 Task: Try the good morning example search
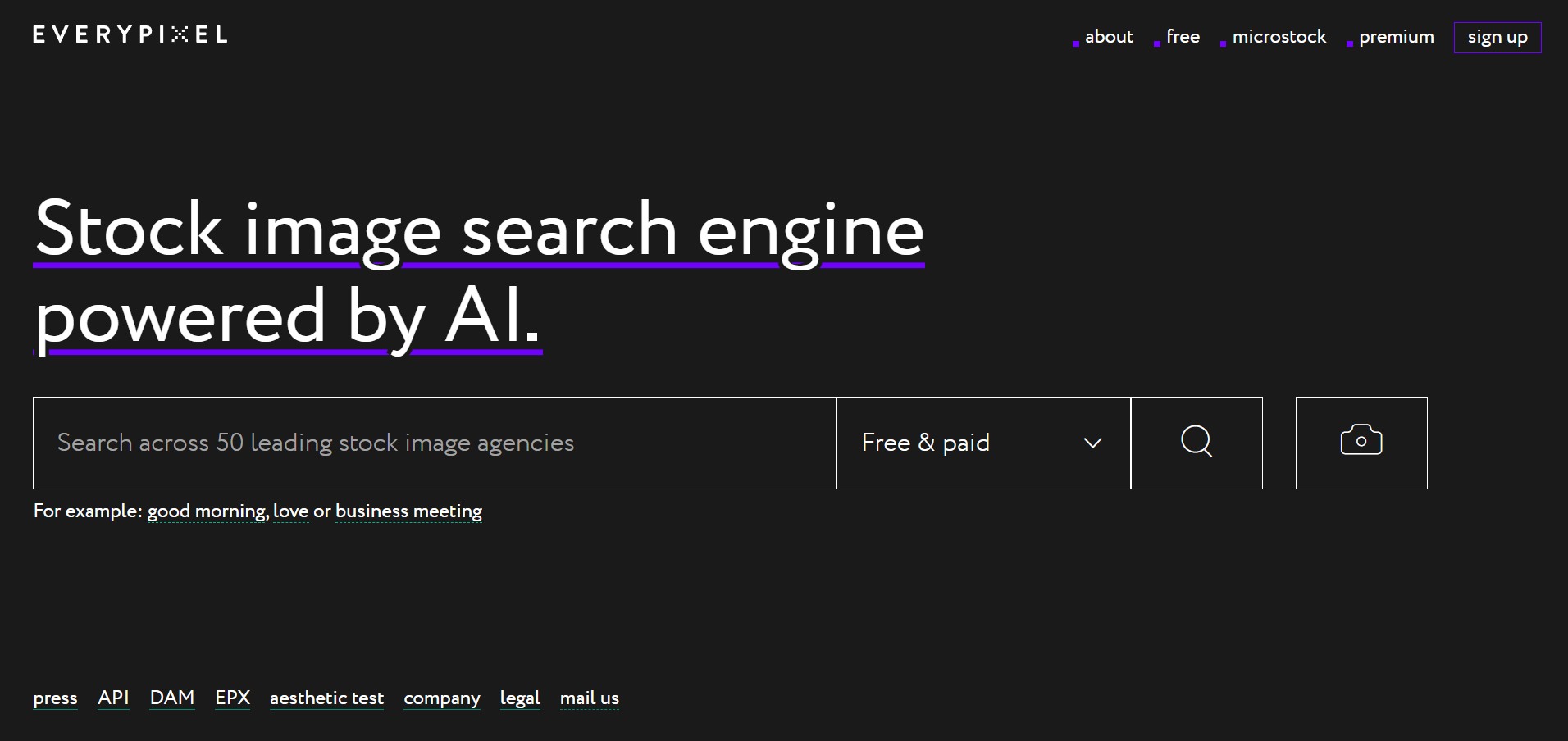(207, 511)
